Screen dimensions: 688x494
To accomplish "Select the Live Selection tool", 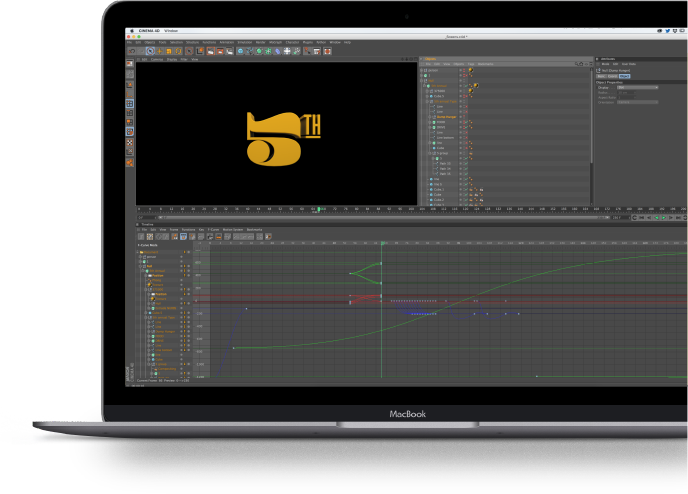I will point(150,51).
